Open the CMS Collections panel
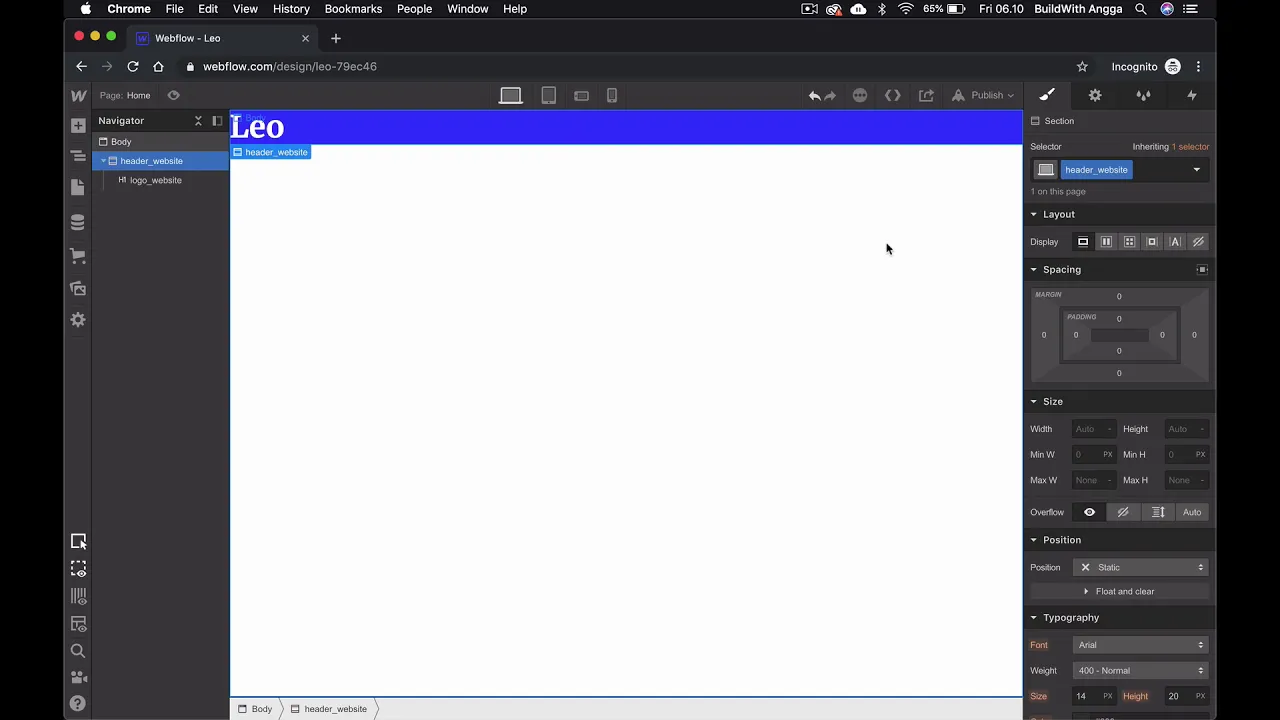 [78, 222]
